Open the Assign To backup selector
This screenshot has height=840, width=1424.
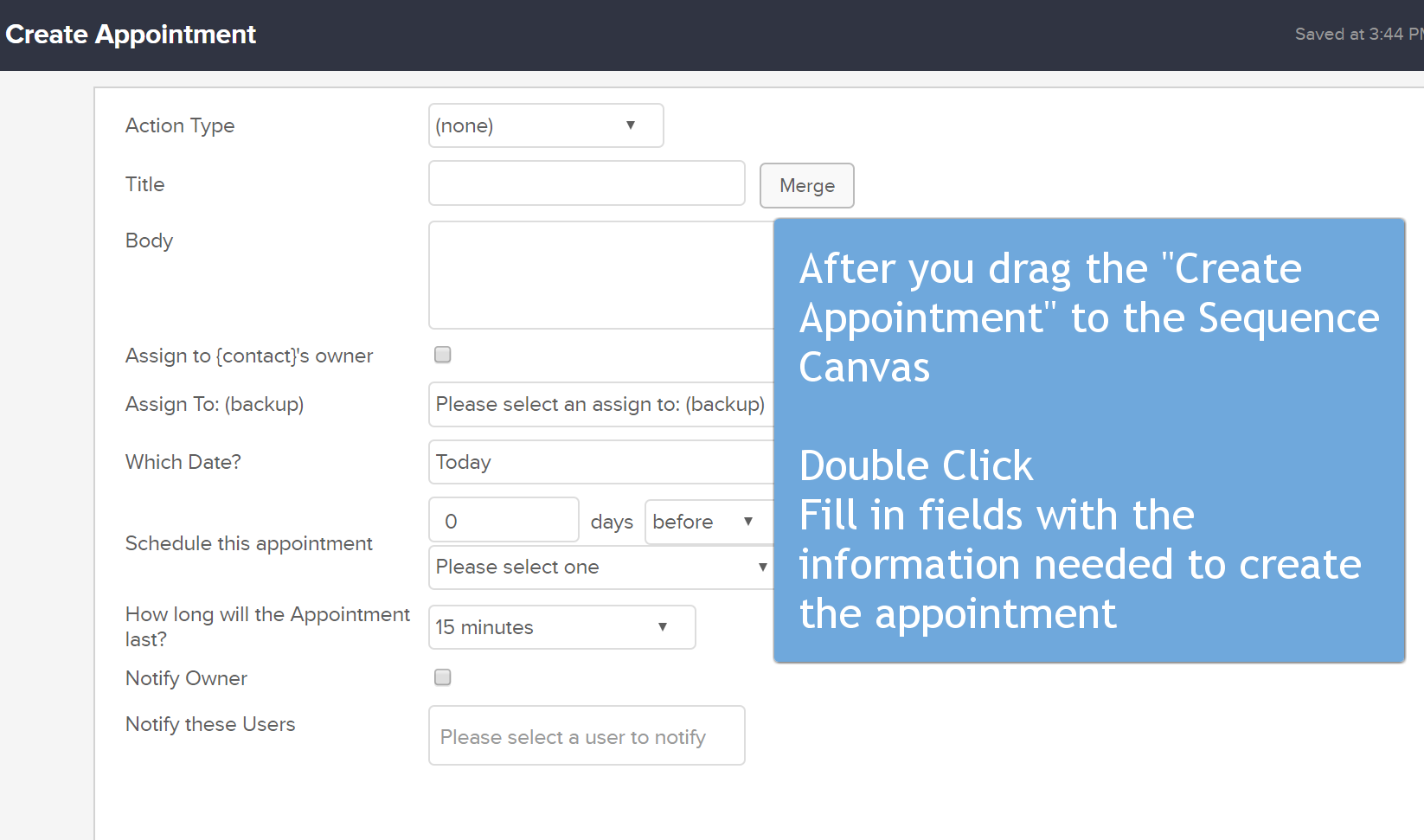tap(601, 404)
